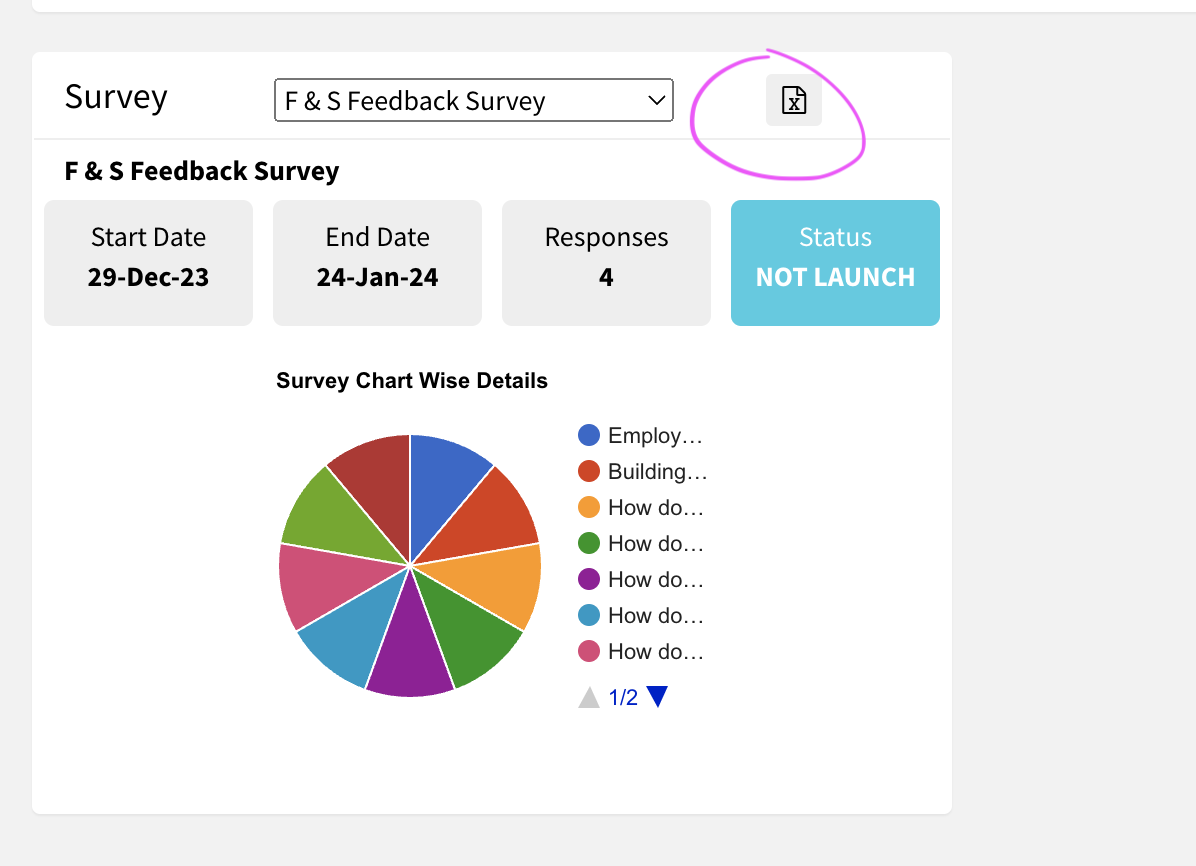Click the F & S Feedback Survey heading

tap(201, 171)
